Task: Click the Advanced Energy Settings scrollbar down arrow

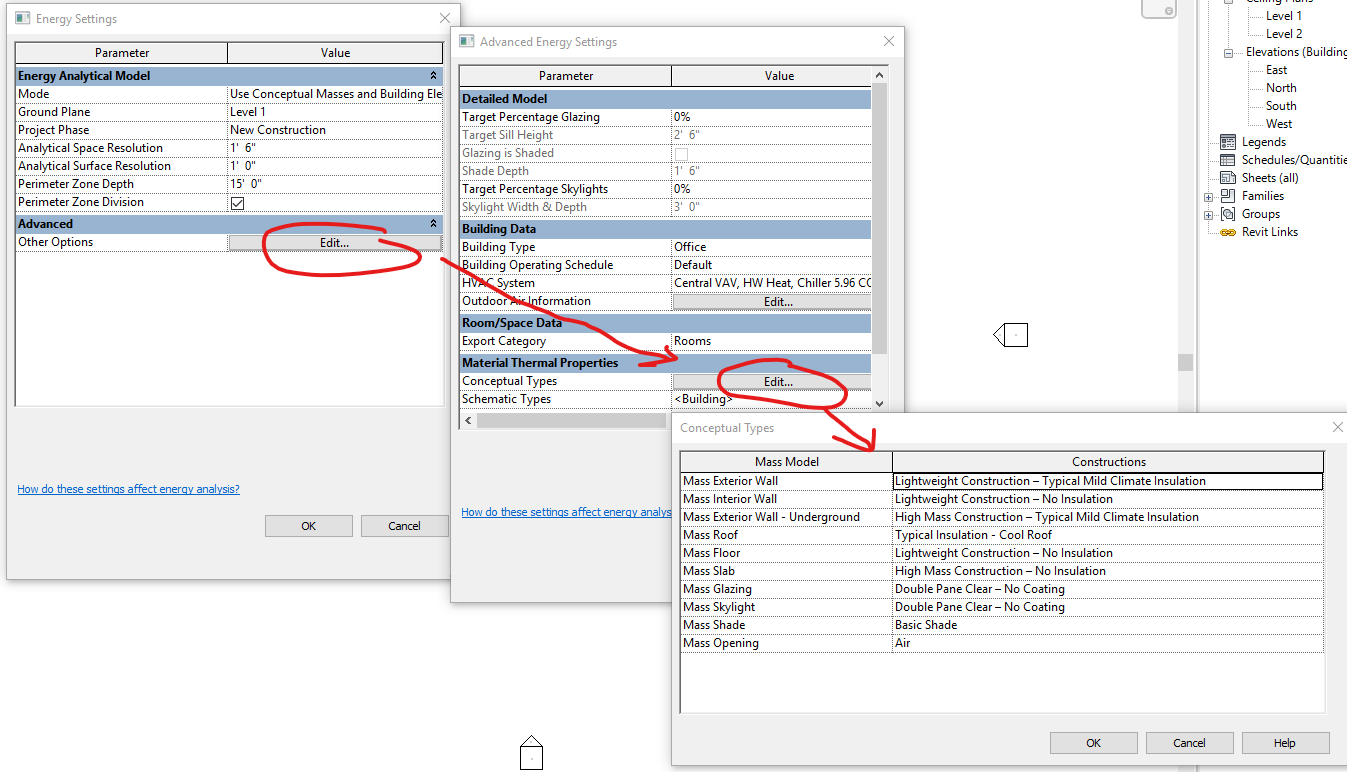Action: tap(878, 403)
